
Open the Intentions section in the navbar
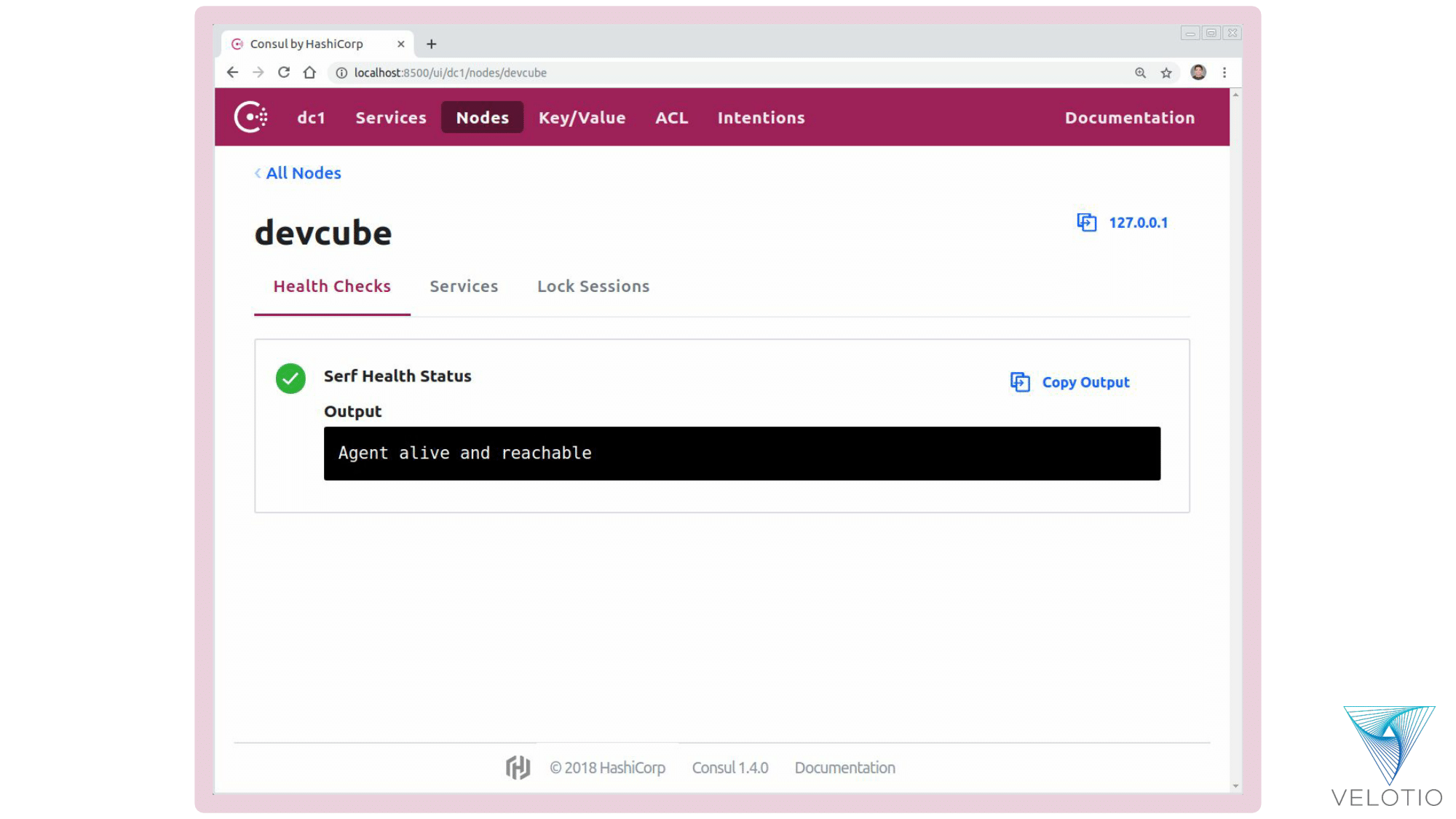click(760, 117)
